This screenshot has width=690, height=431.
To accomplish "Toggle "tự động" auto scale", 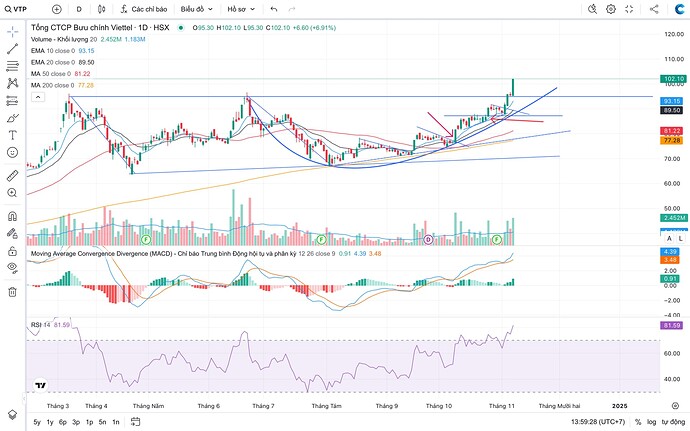I will coord(673,422).
